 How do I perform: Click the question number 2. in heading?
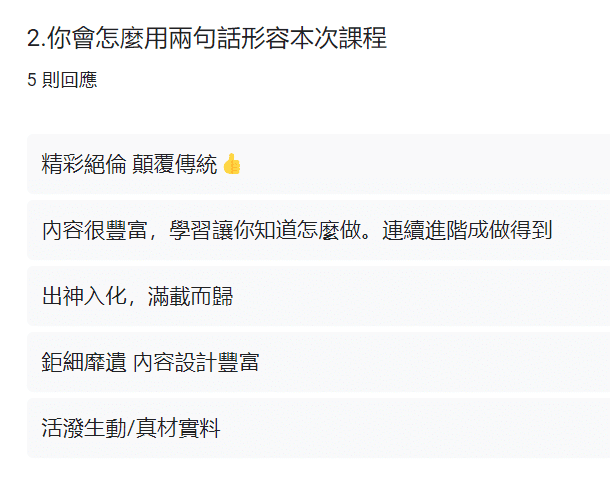[x=37, y=38]
